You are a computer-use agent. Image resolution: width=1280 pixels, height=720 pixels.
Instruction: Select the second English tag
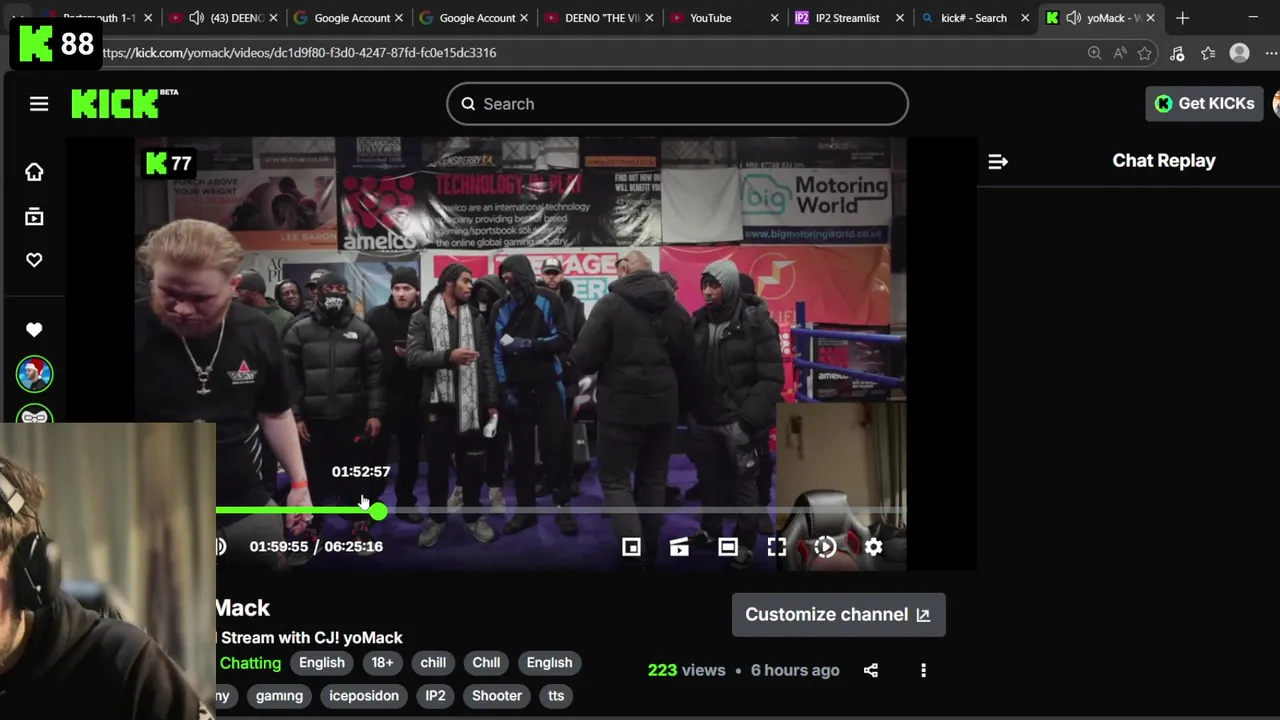click(x=549, y=663)
